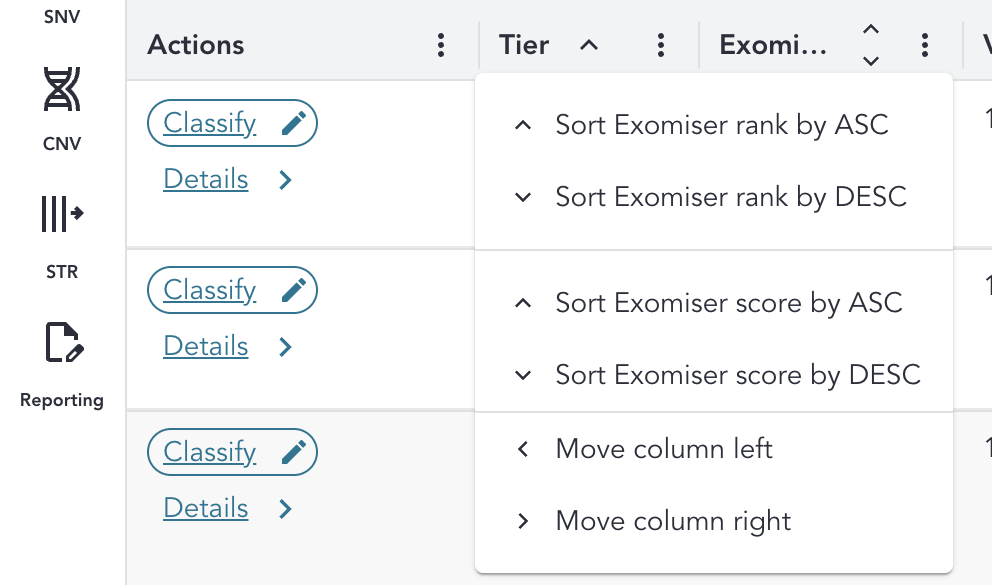Click the up chevron on Exomiser header
Image resolution: width=992 pixels, height=585 pixels.
tap(870, 32)
